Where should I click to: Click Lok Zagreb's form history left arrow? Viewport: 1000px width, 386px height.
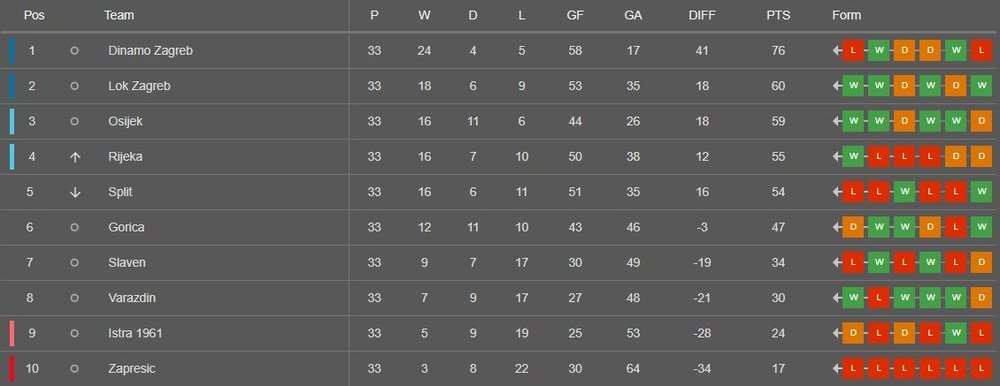click(837, 86)
